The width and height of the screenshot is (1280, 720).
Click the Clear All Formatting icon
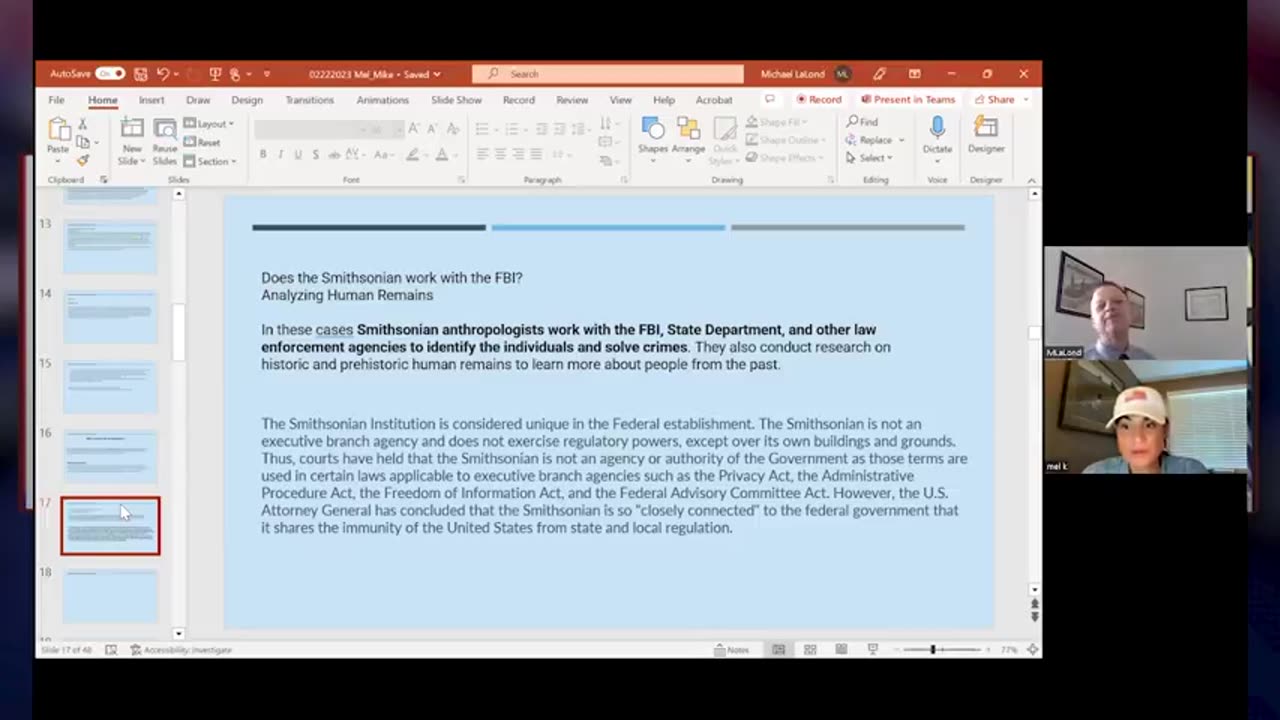click(x=452, y=129)
